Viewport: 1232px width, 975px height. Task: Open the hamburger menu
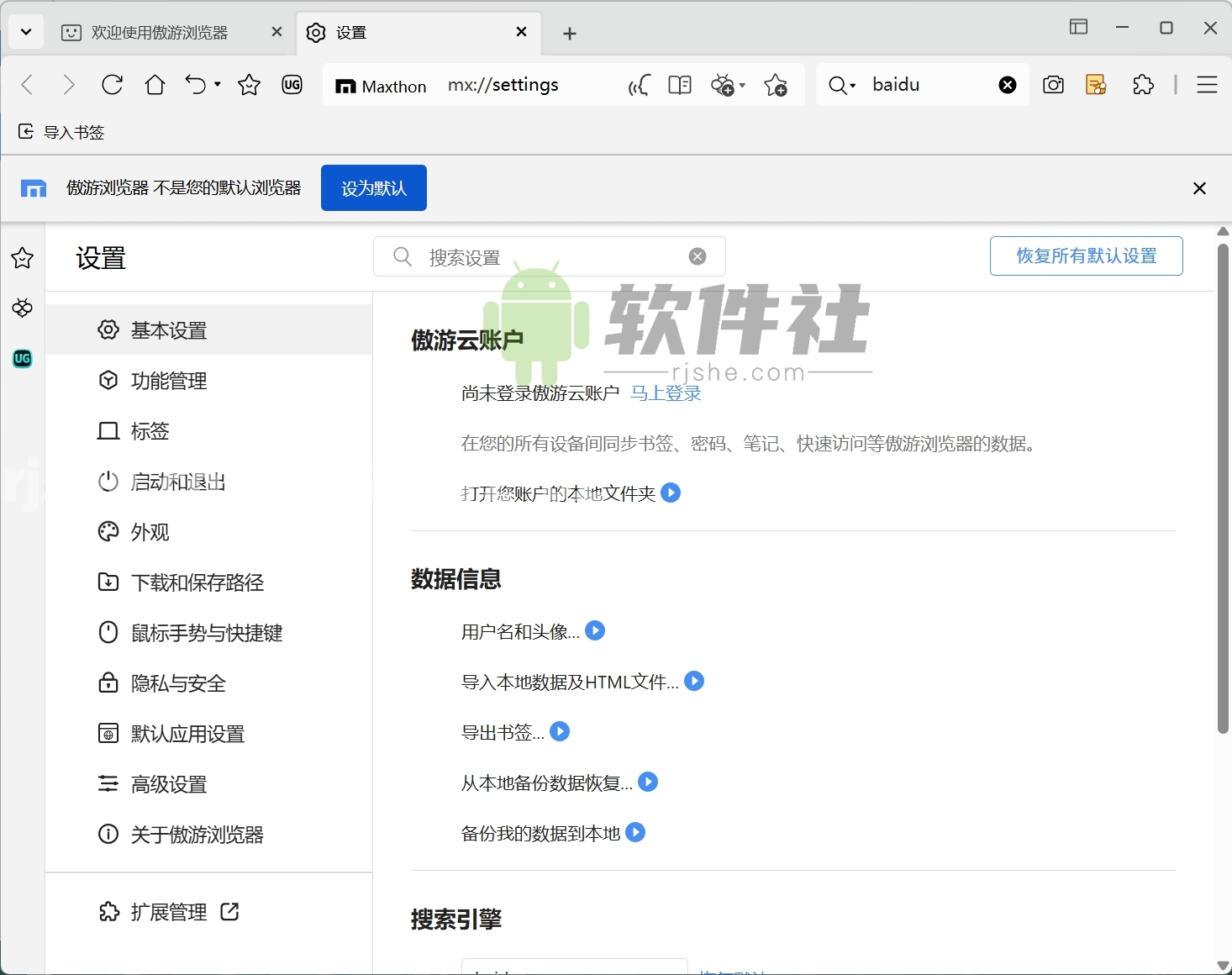[1207, 84]
